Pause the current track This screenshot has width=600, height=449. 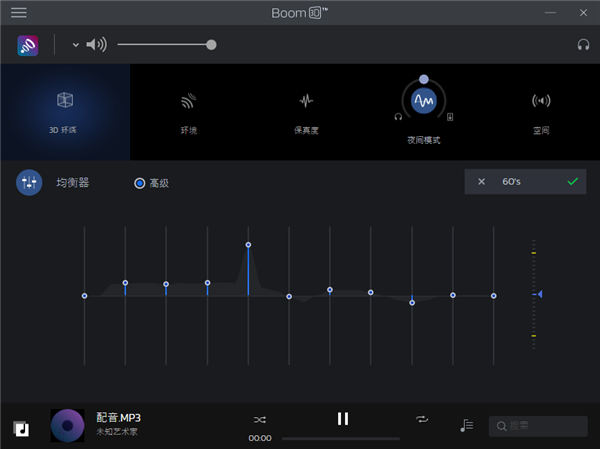tap(343, 419)
